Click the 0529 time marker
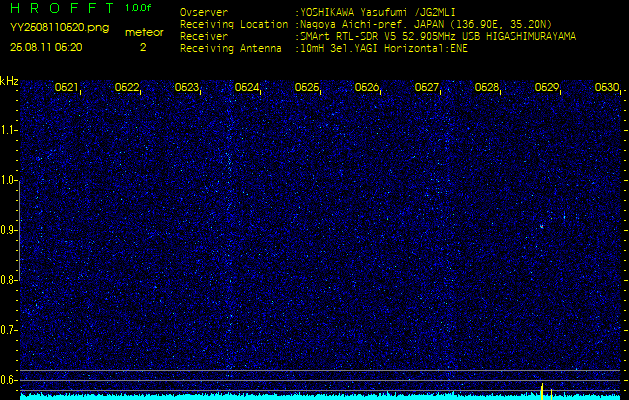This screenshot has height=400, width=629. 547,87
